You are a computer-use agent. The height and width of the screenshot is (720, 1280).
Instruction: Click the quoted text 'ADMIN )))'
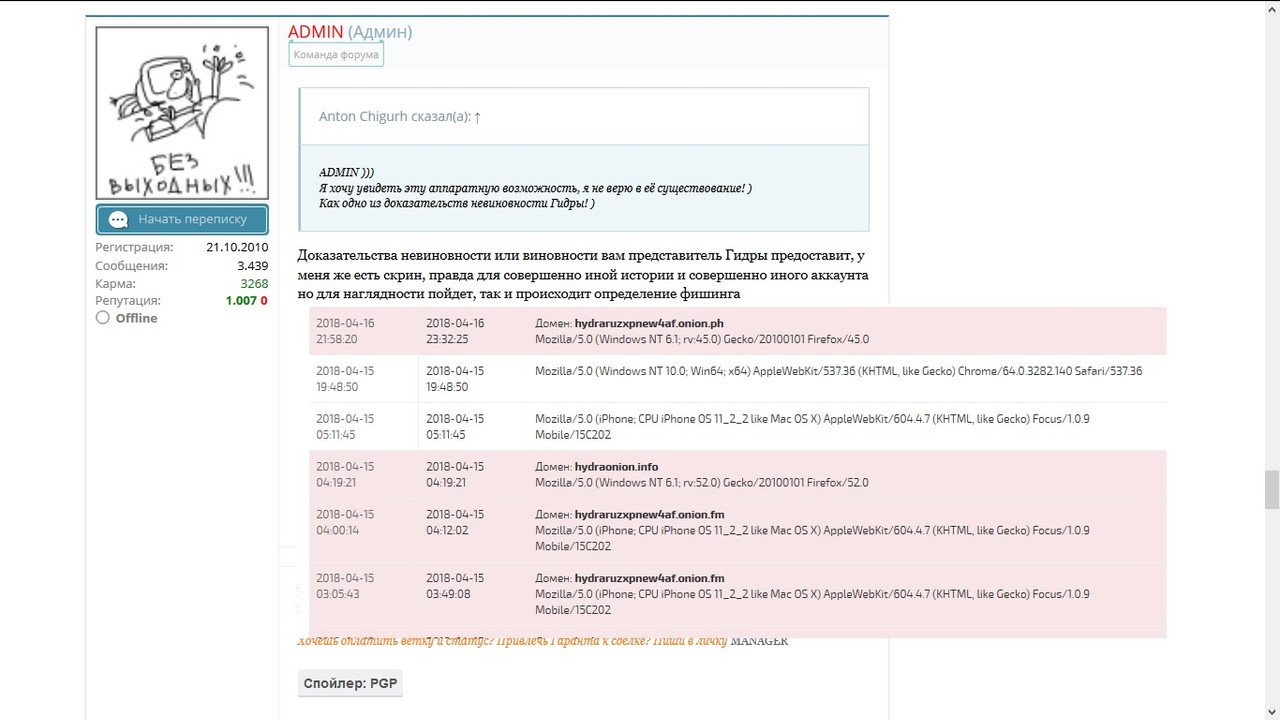[x=346, y=173]
